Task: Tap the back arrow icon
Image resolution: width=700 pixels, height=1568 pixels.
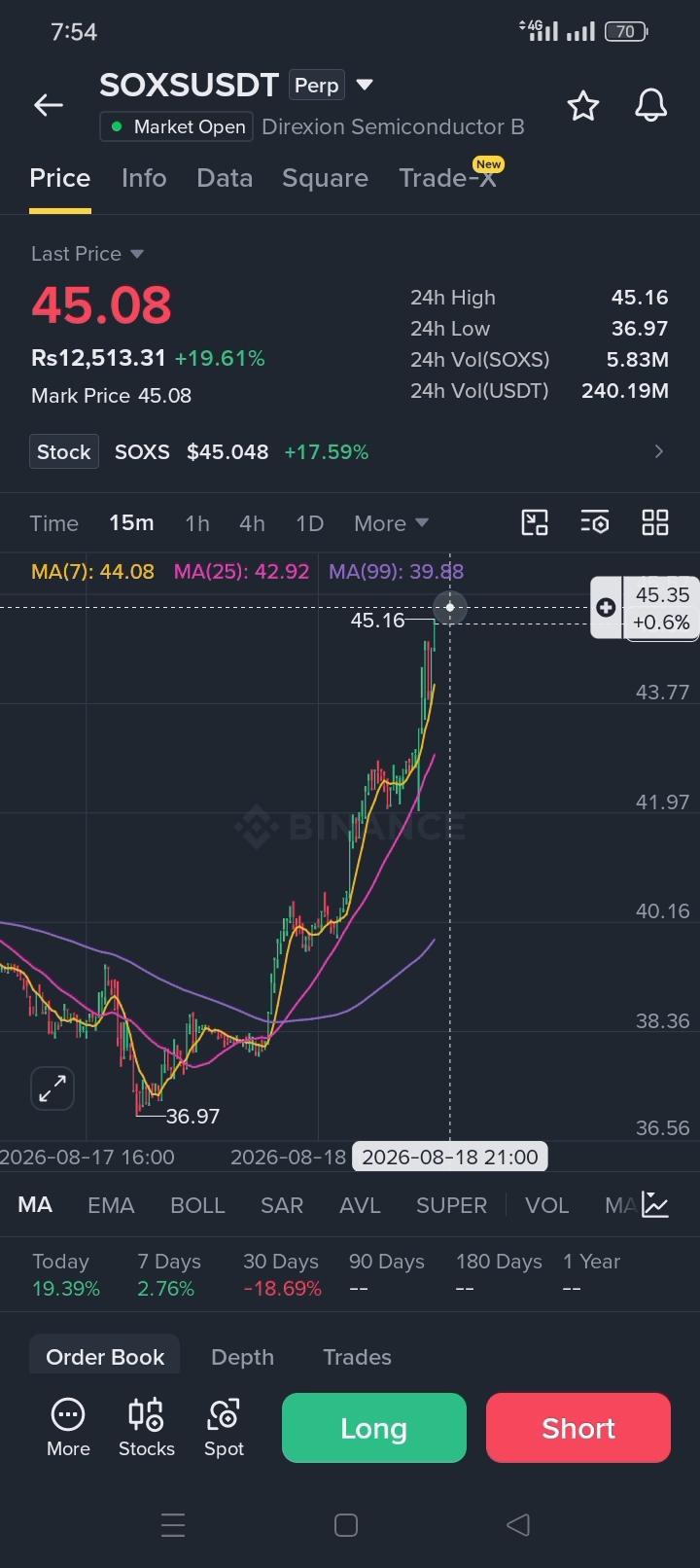Action: click(49, 105)
